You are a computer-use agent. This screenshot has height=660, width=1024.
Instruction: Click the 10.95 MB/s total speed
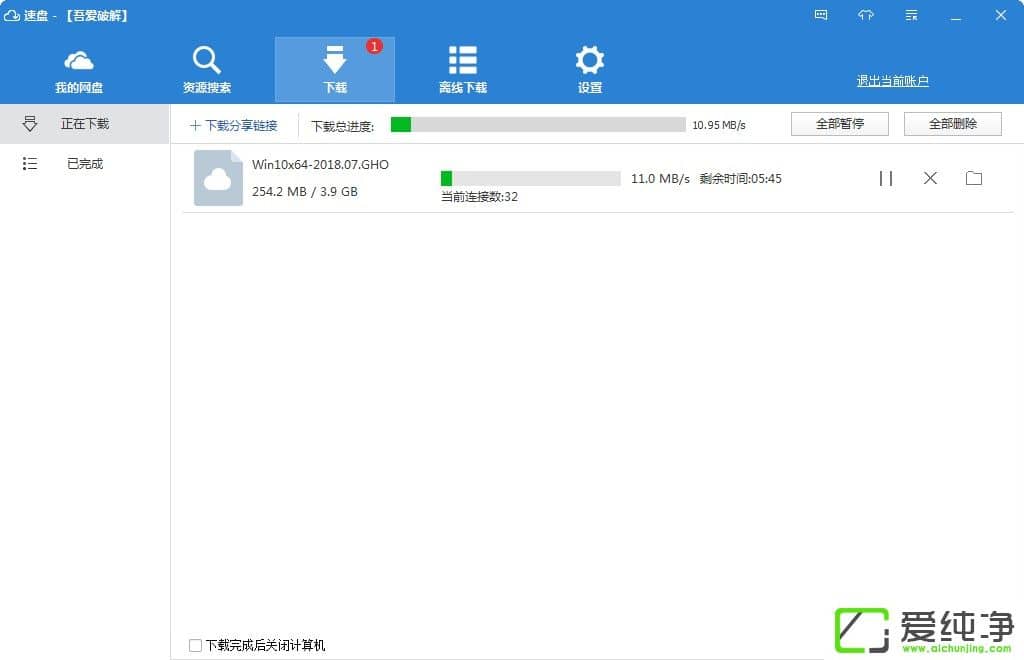click(718, 125)
